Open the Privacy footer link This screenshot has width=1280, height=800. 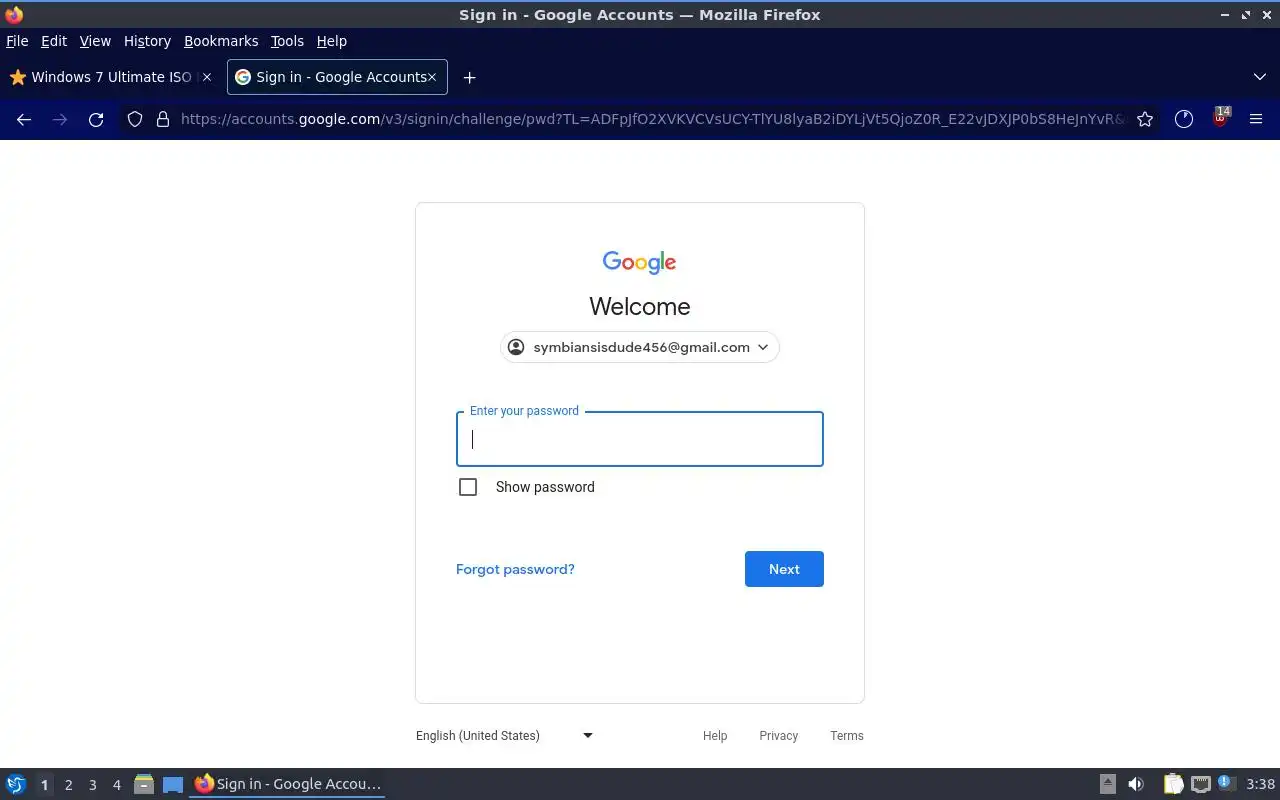[778, 736]
